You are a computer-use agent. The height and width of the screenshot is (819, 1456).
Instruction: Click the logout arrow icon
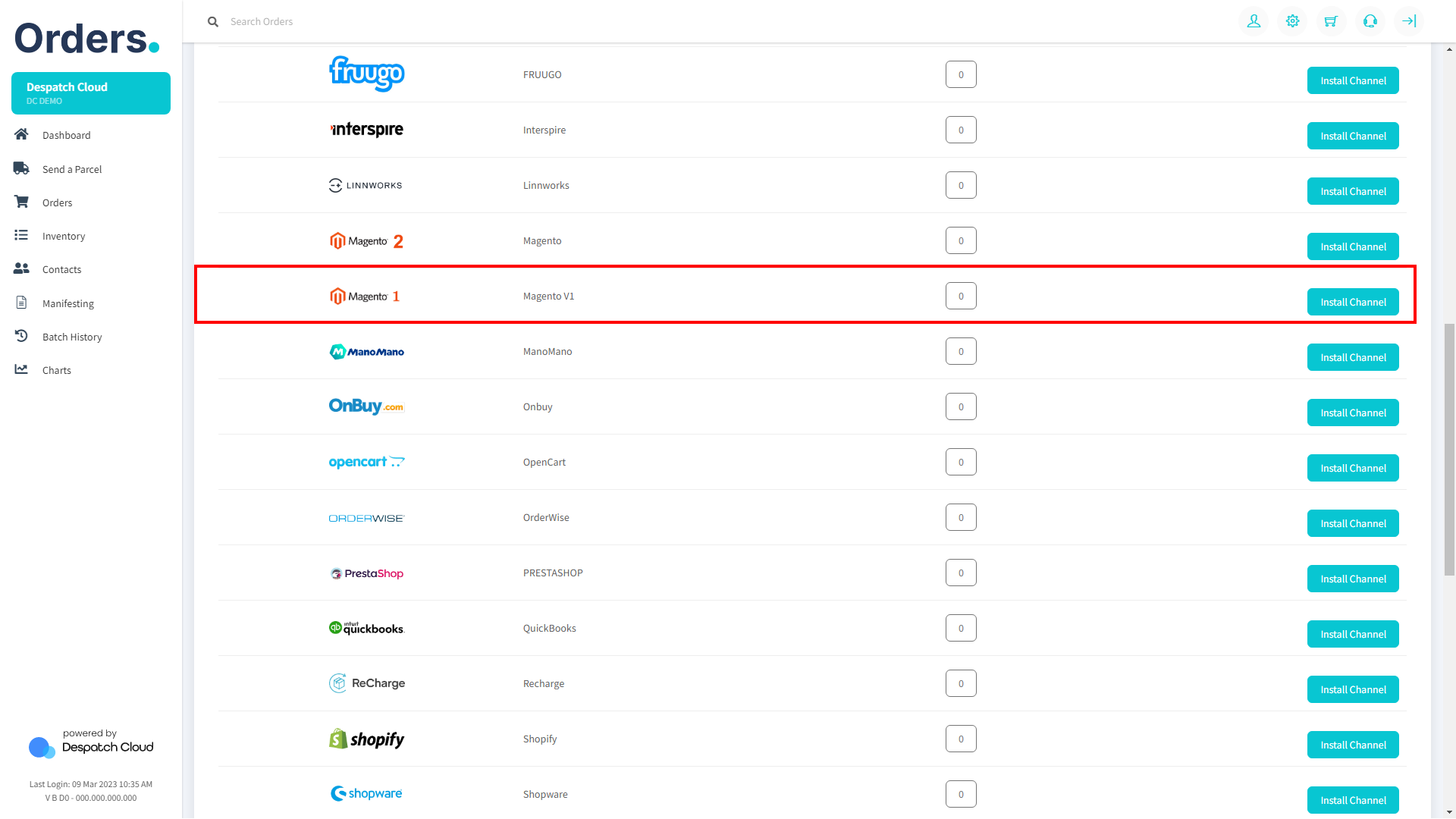click(x=1408, y=21)
